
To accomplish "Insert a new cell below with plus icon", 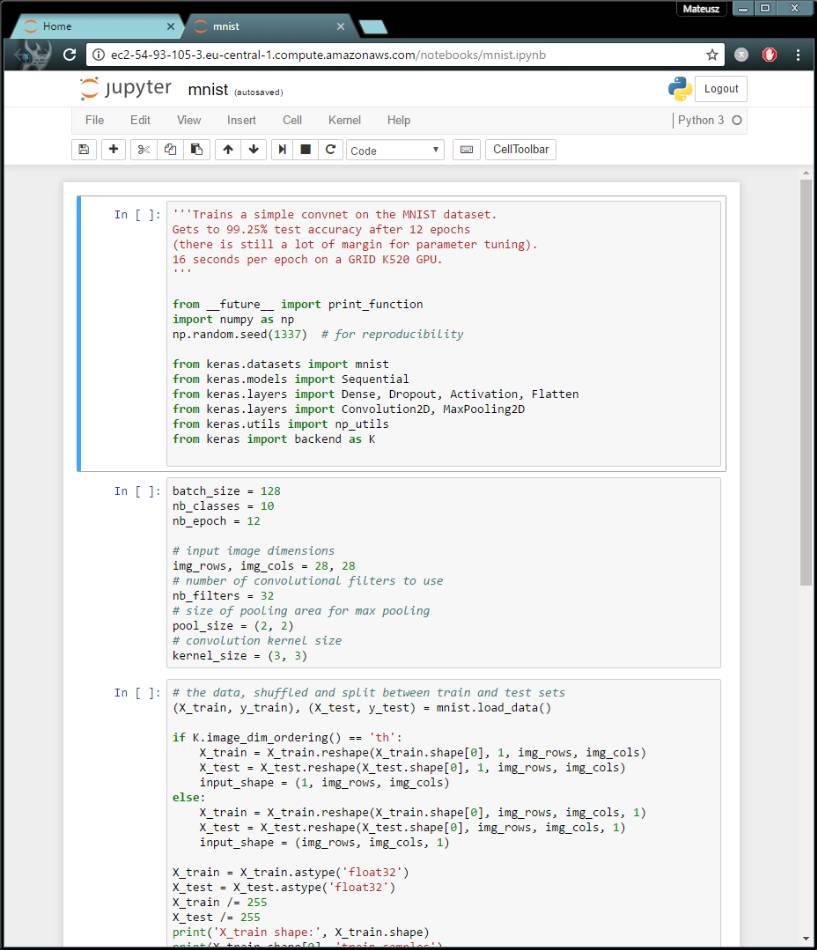I will [x=113, y=150].
